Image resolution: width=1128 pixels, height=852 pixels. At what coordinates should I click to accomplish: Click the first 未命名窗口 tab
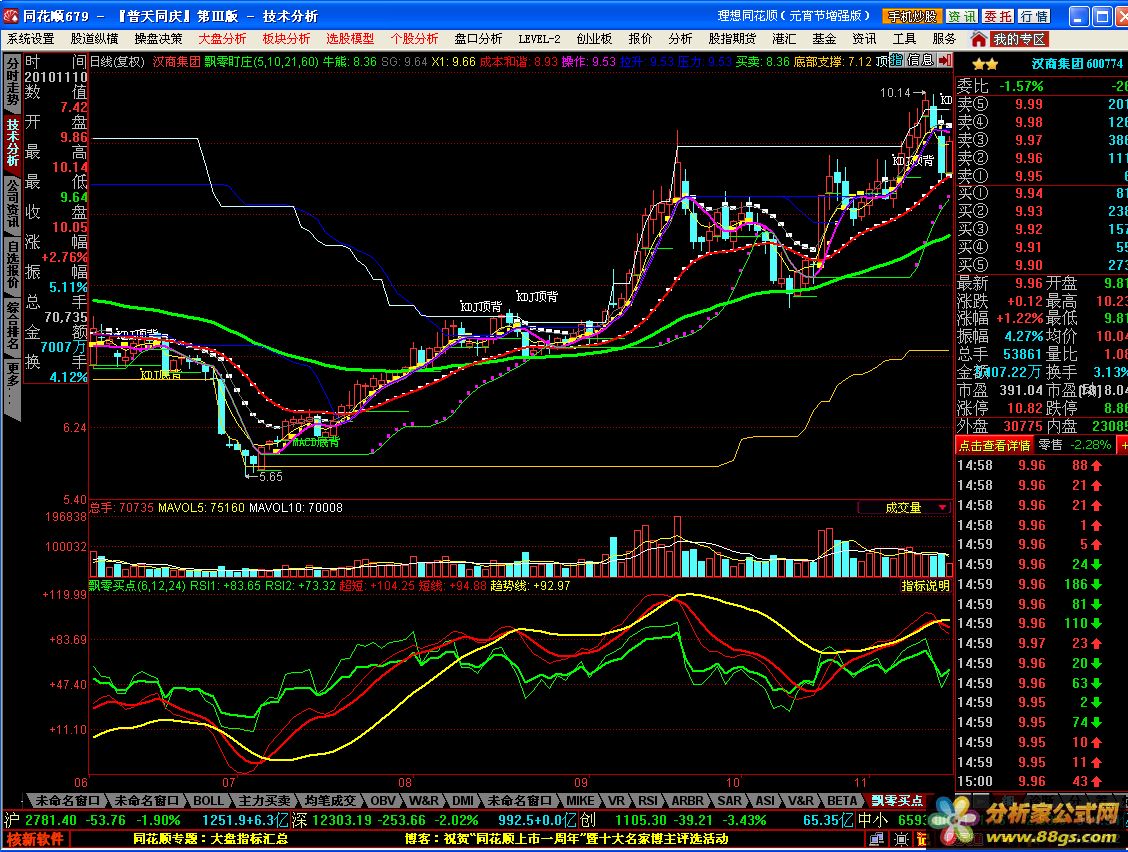pos(67,800)
